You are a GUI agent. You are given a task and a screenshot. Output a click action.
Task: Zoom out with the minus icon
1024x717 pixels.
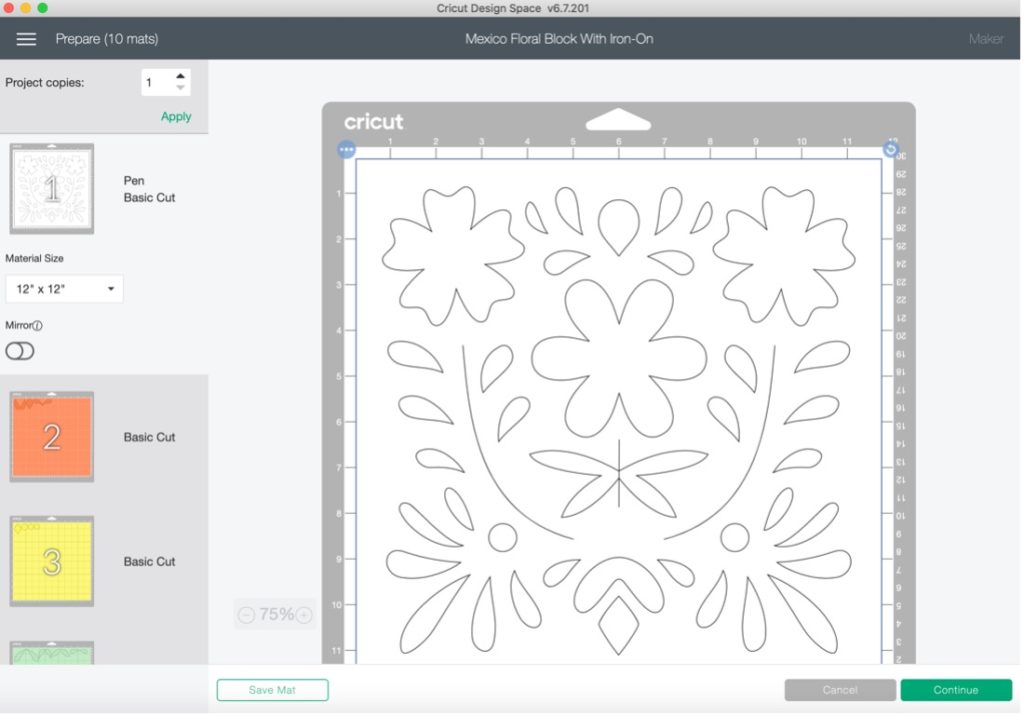246,615
